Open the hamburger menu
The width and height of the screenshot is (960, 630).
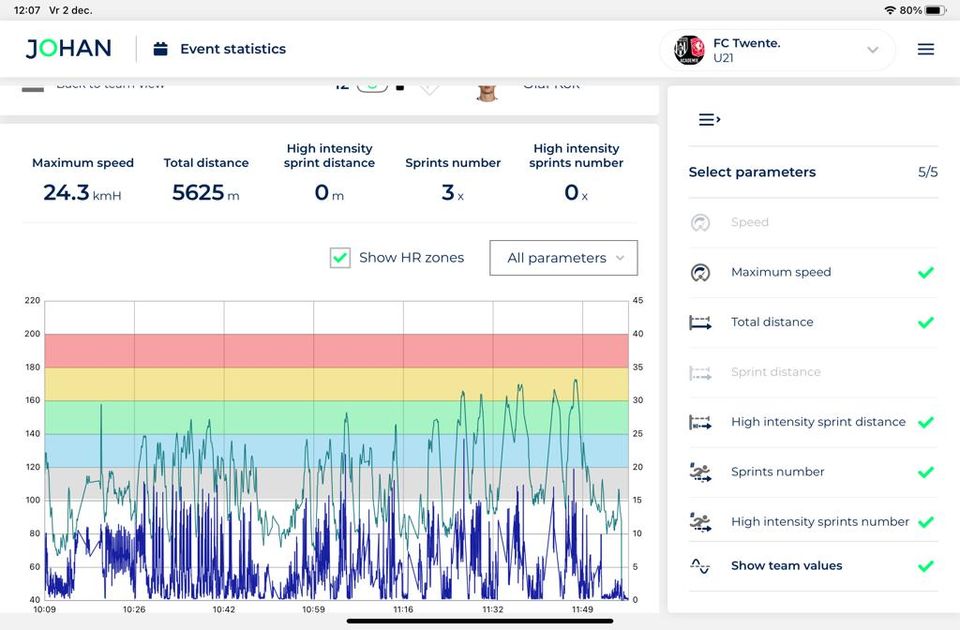tap(925, 48)
